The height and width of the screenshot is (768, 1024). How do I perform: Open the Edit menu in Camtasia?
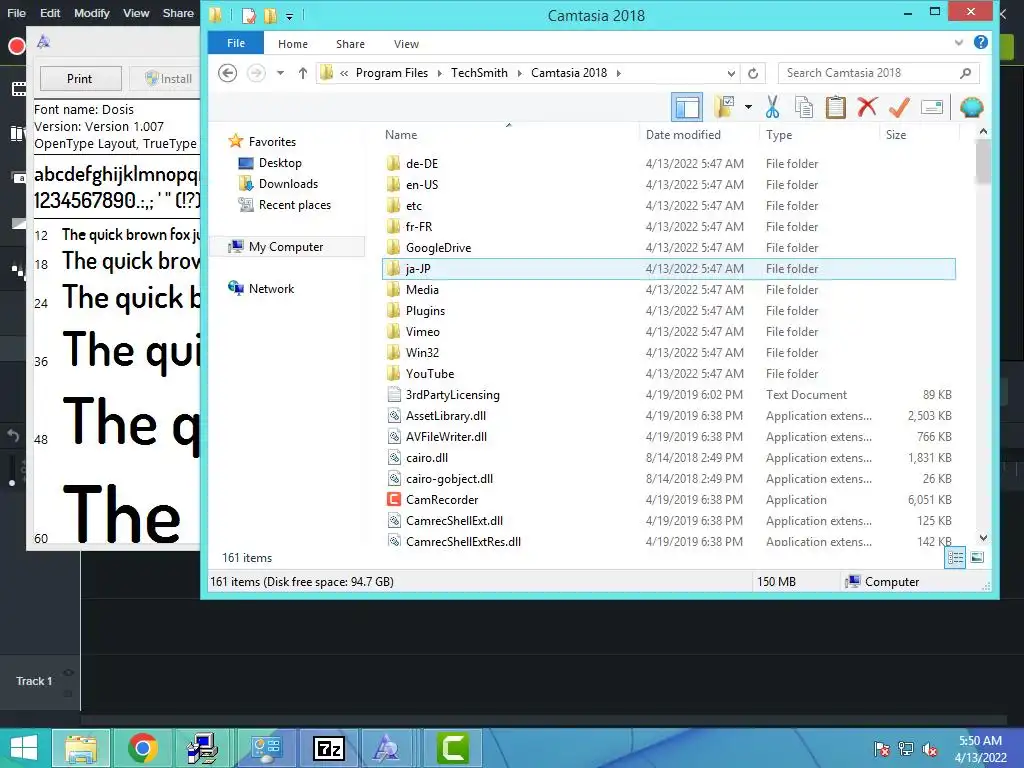point(50,13)
